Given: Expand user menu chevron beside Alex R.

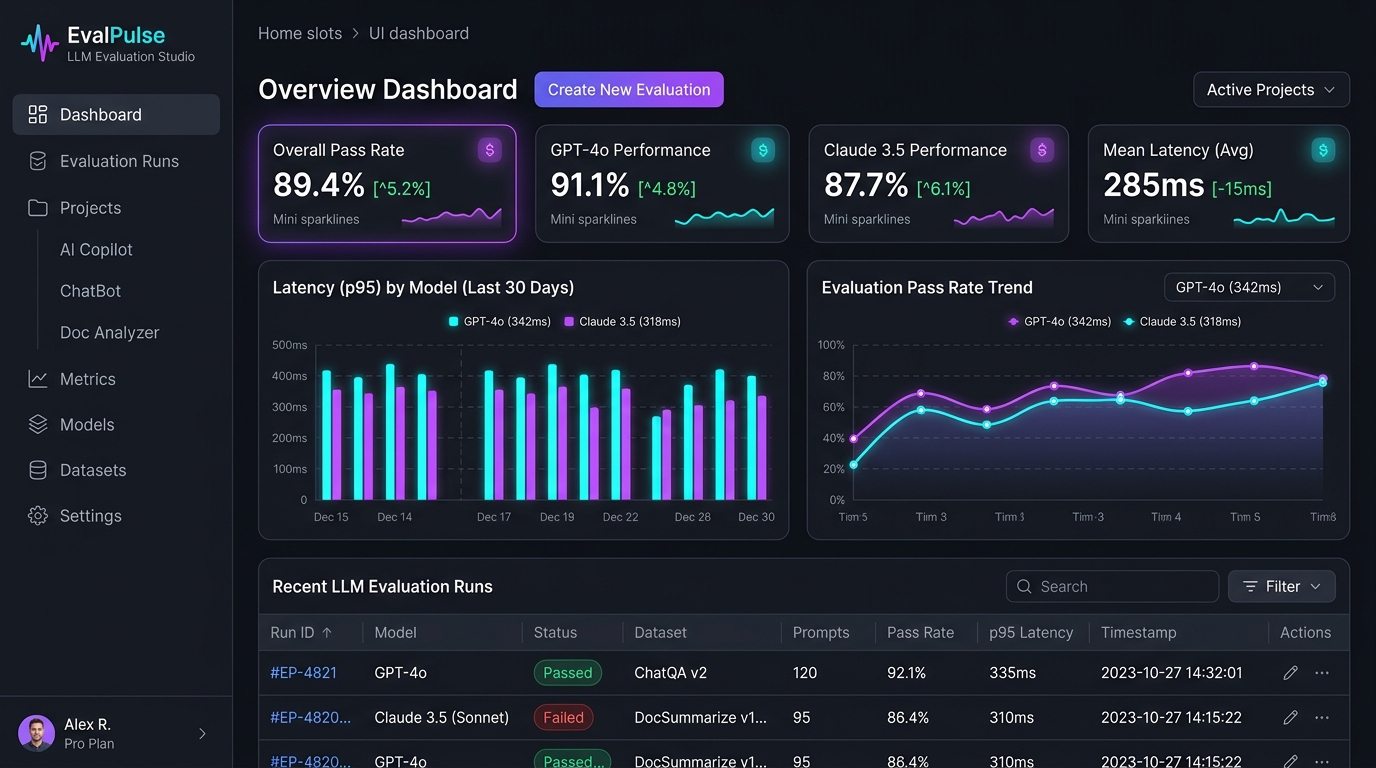Looking at the screenshot, I should [x=203, y=734].
